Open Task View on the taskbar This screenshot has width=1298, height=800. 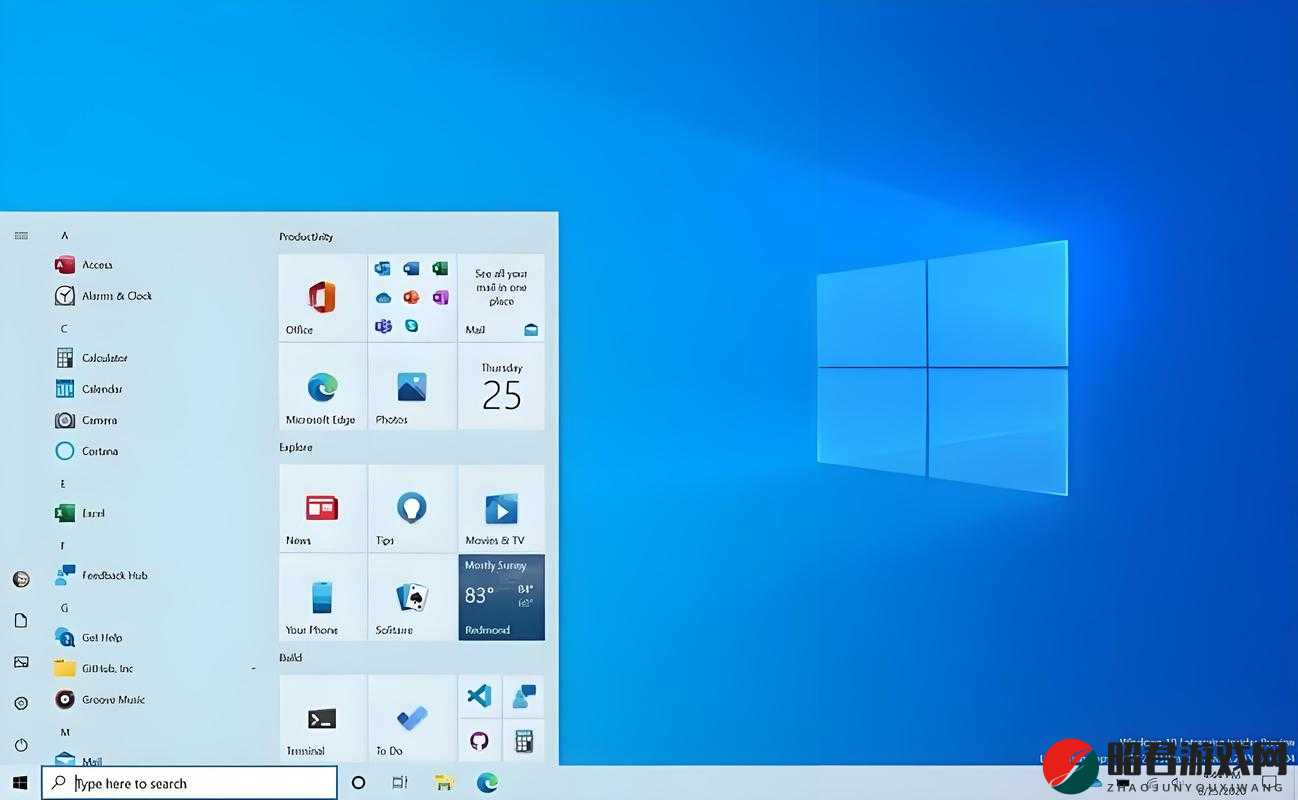400,783
